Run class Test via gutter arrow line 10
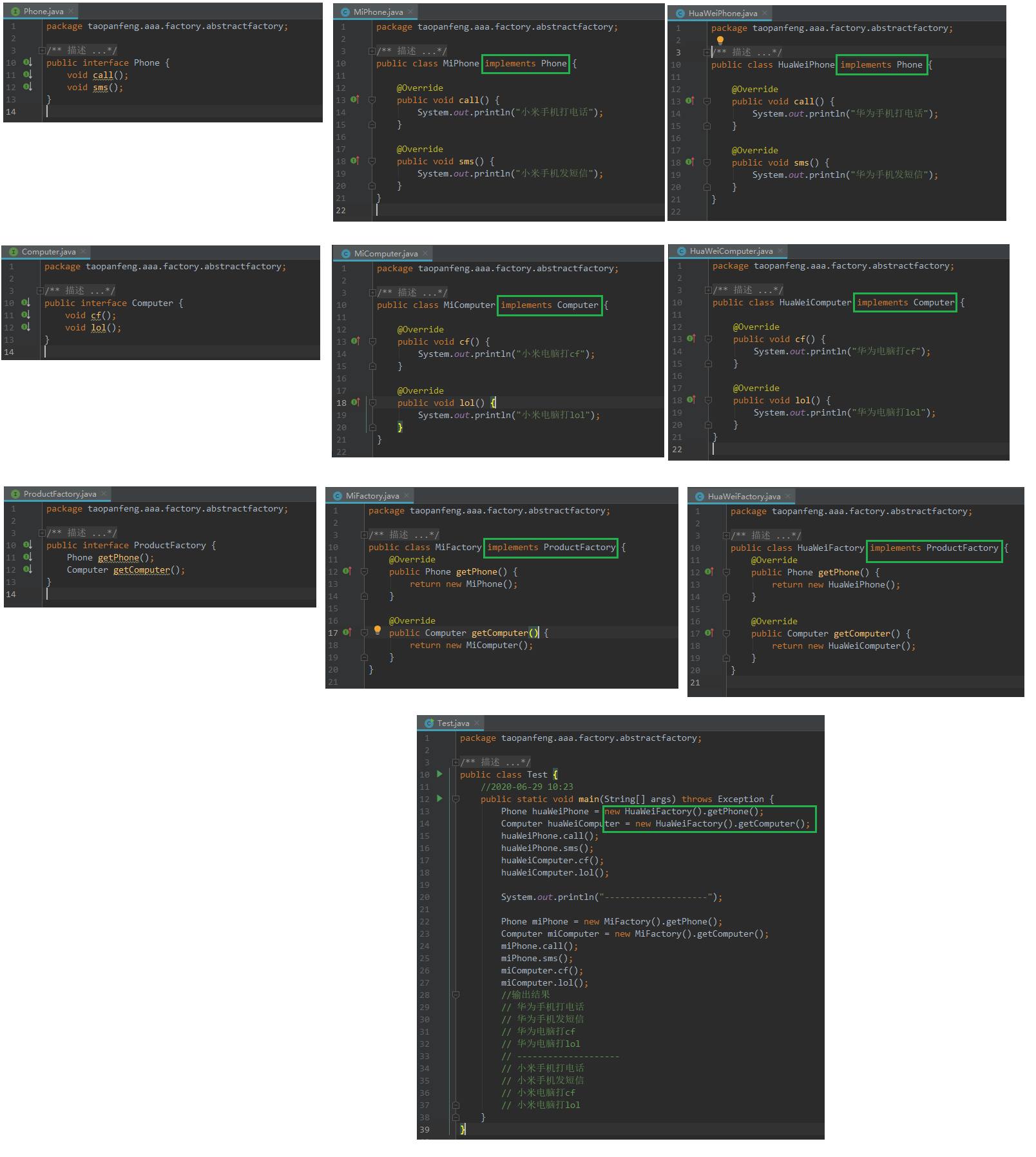The height and width of the screenshot is (1157, 1036). (x=440, y=774)
